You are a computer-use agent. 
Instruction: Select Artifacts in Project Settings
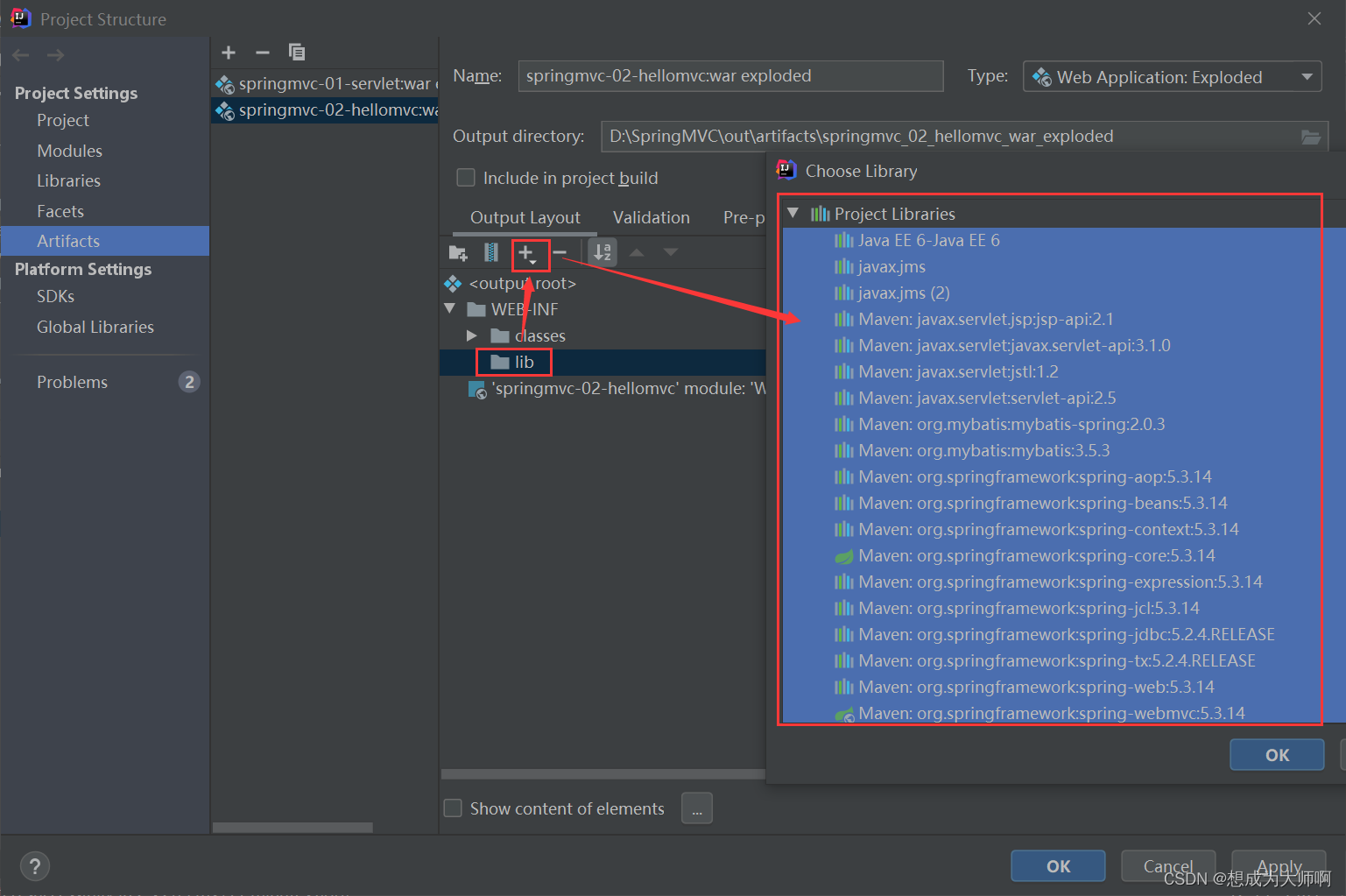click(105, 241)
